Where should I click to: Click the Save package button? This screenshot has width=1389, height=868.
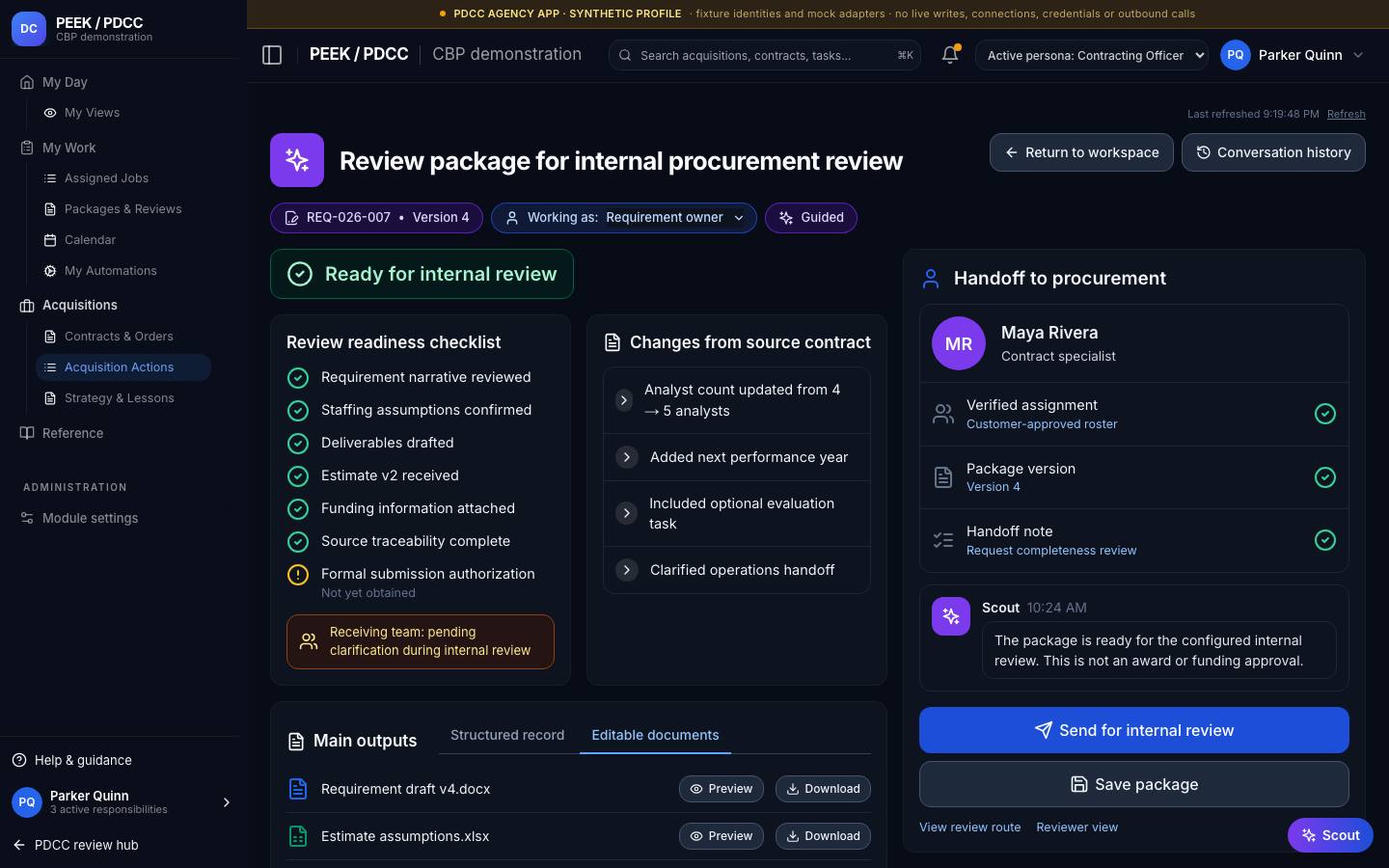pos(1133,784)
